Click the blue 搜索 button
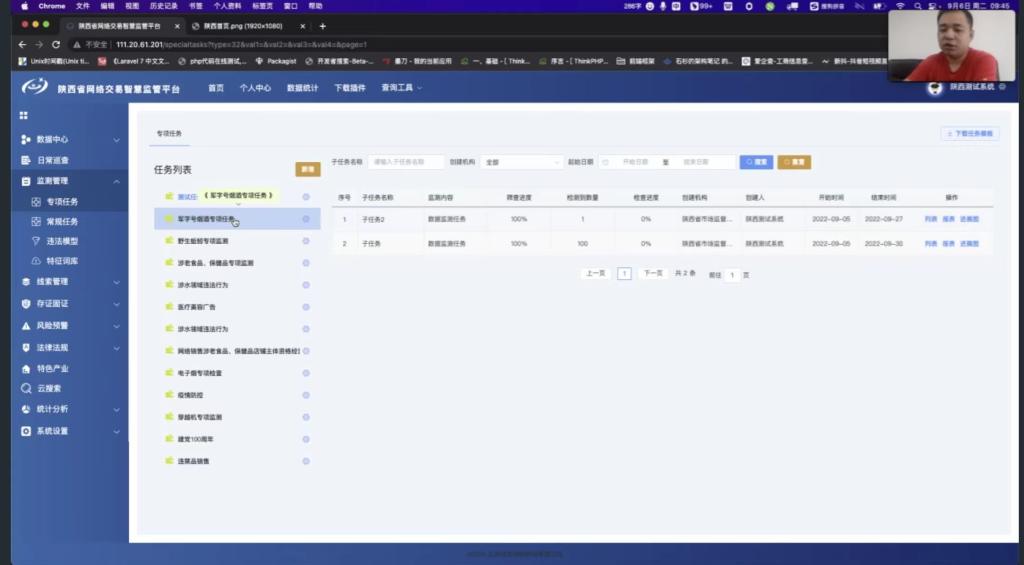 coord(756,162)
